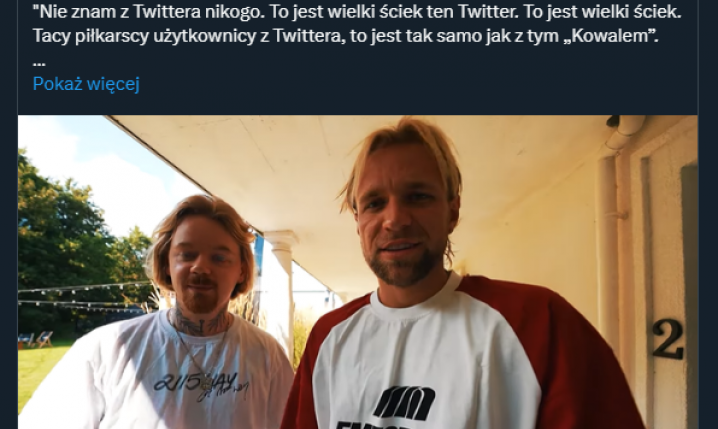This screenshot has width=718, height=429.
Task: Select the tweet line starting "Tacy piłkarscy użytkownicy"
Action: 345,36
